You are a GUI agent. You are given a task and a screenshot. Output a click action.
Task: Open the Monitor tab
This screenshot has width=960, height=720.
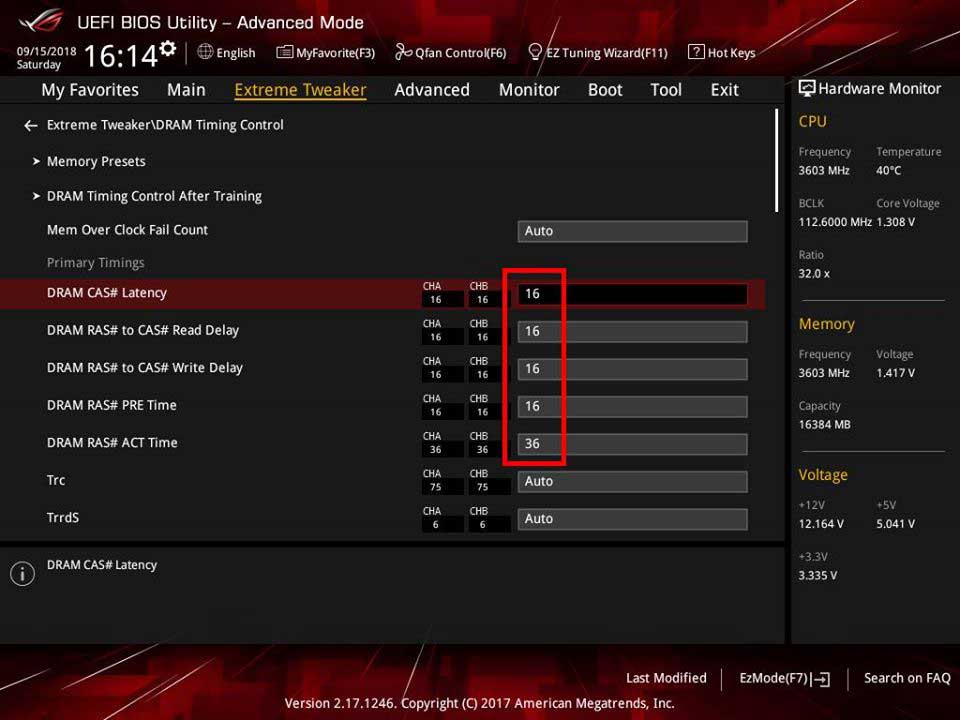tap(529, 90)
